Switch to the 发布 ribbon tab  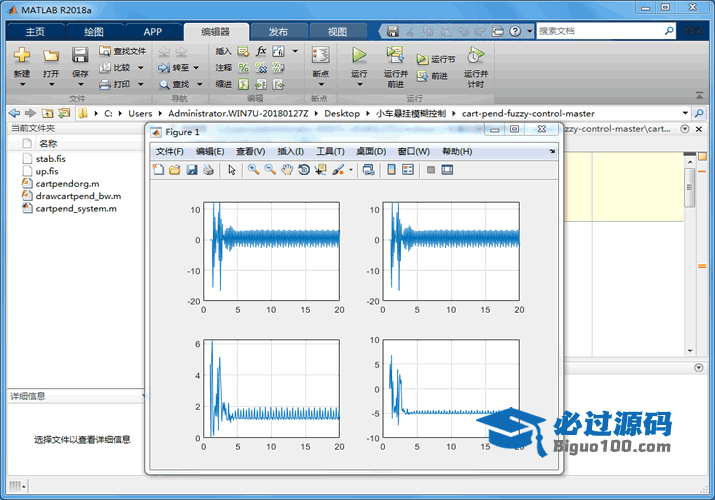tap(278, 32)
